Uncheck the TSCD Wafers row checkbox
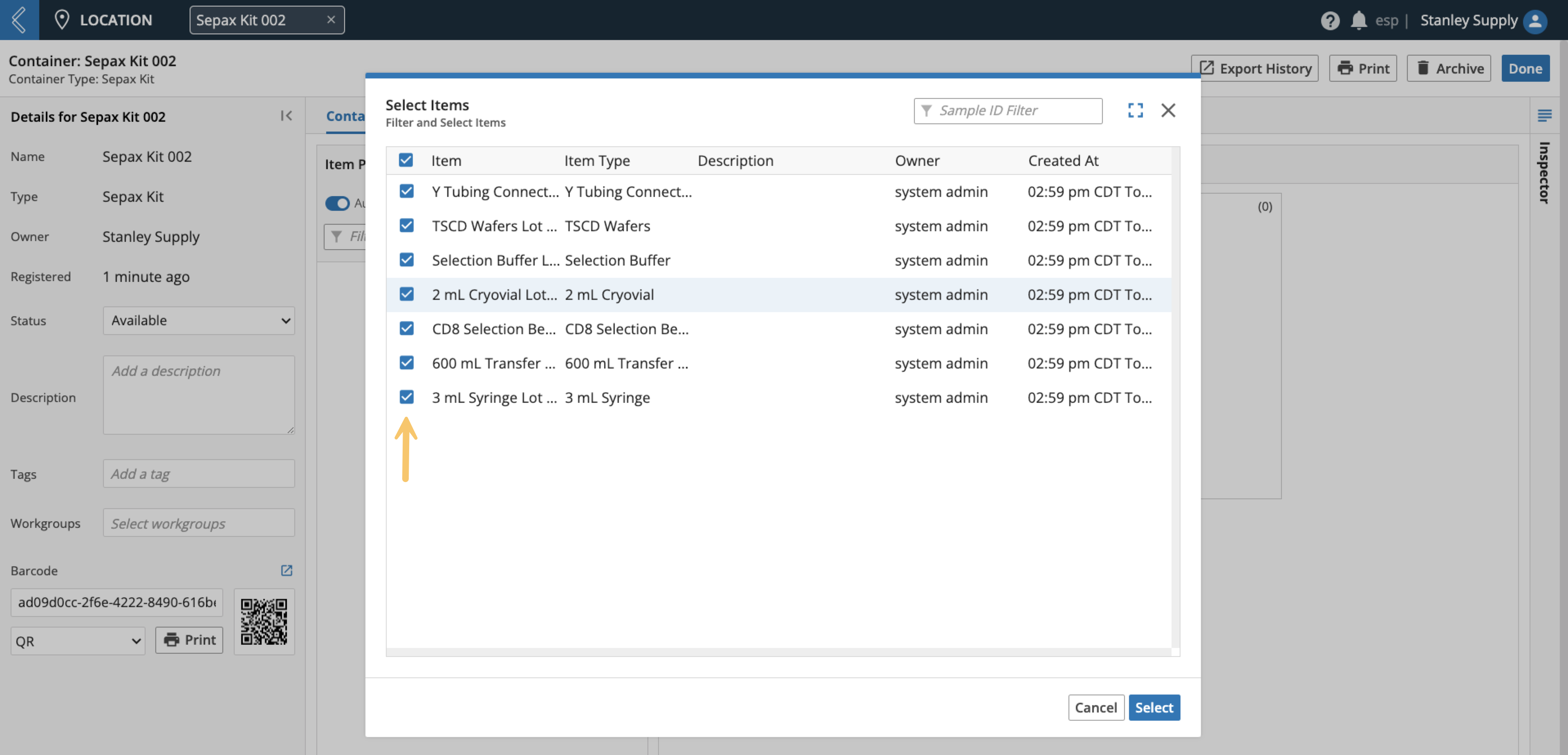 [407, 225]
